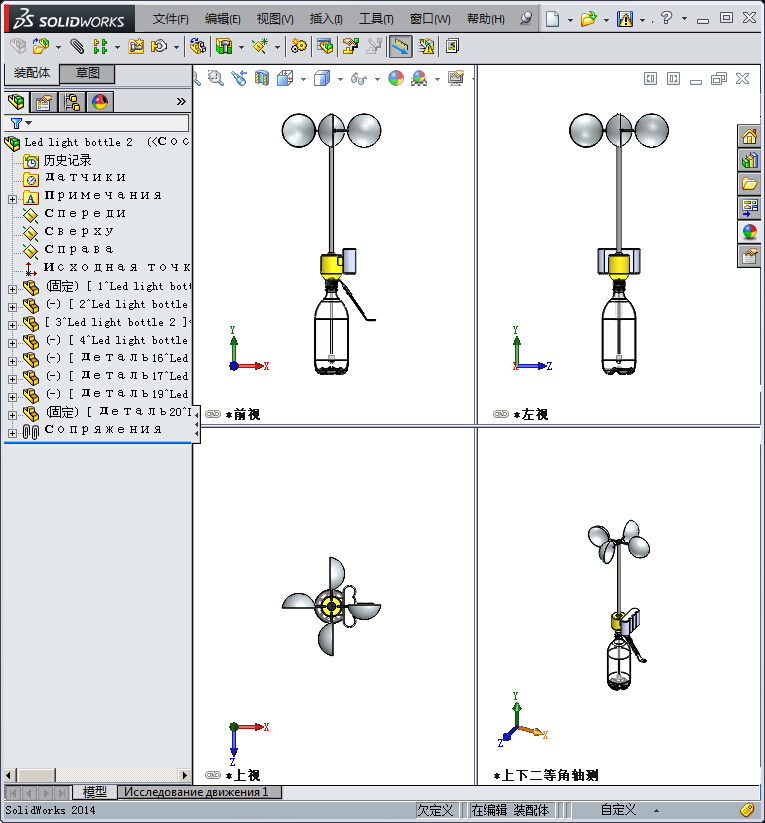
Task: Click the Interference Detection toolbar icon
Action: [x=426, y=46]
